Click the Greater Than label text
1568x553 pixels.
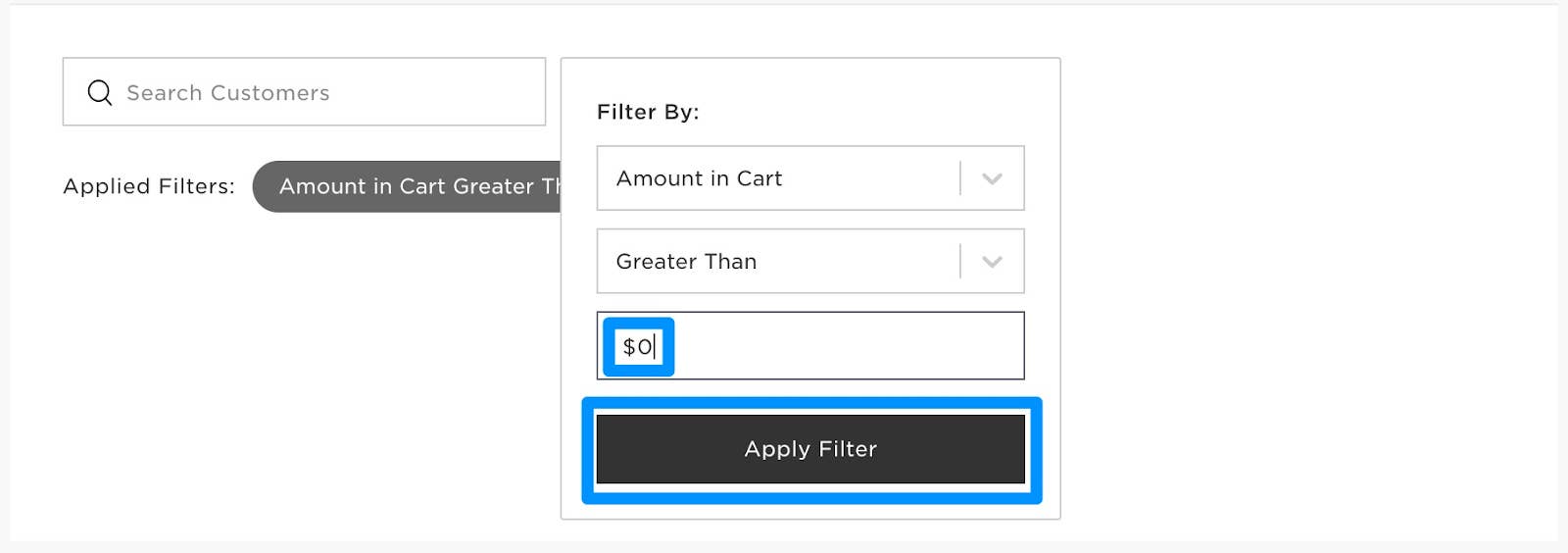(x=686, y=262)
